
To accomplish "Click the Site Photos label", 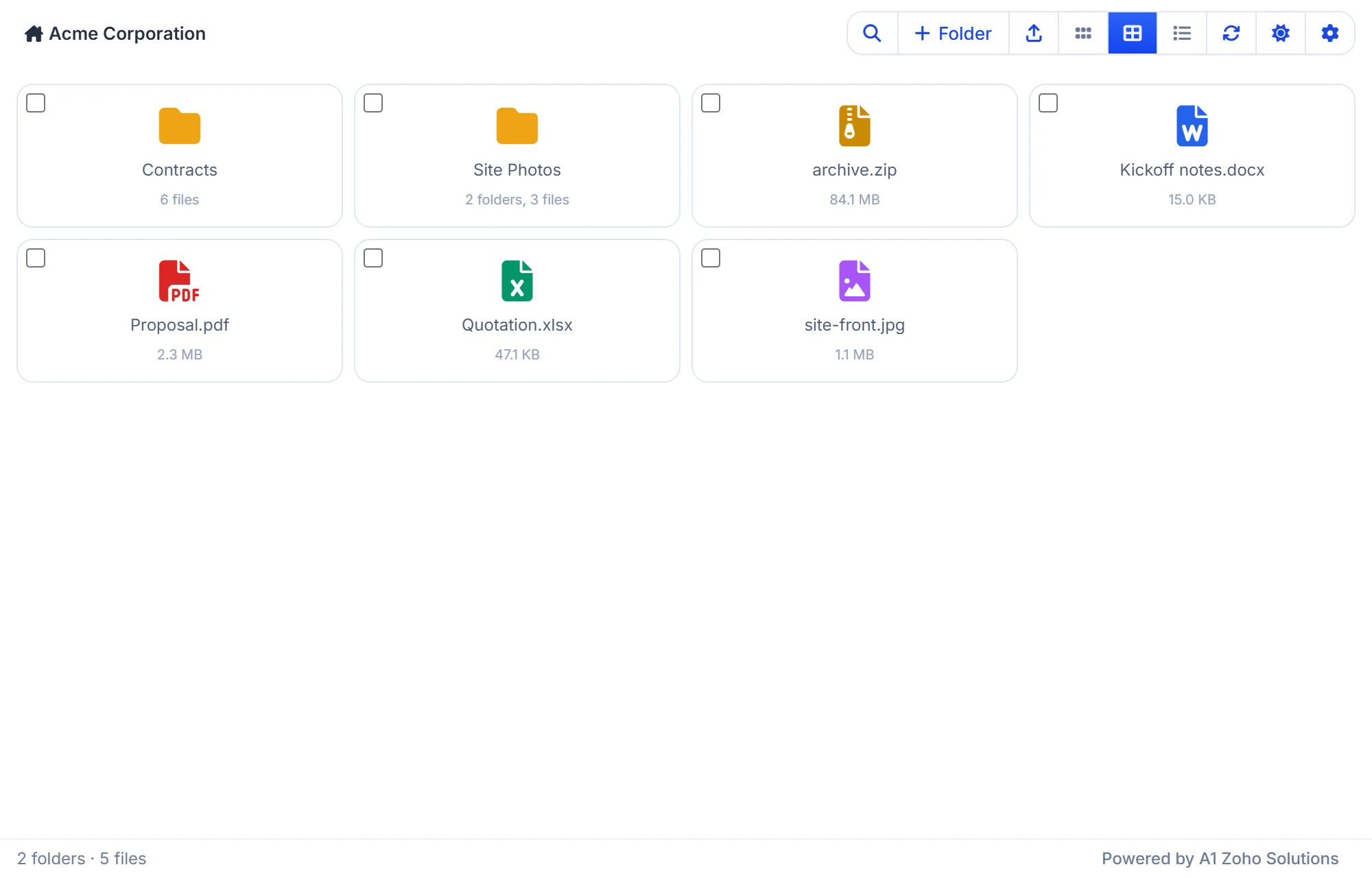I will click(x=517, y=170).
